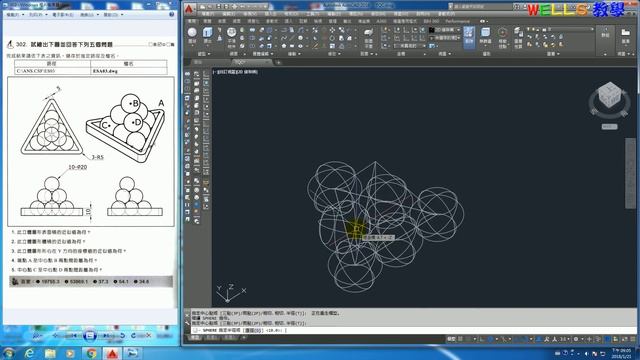Toggle grid display in the status bar

pos(461,339)
